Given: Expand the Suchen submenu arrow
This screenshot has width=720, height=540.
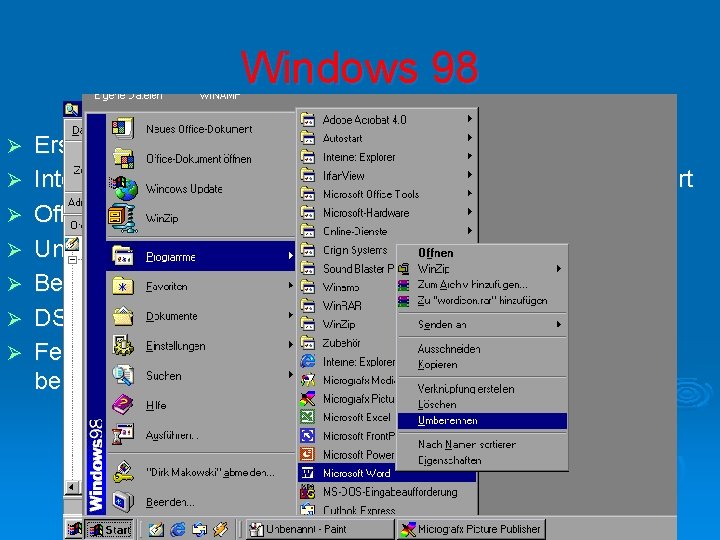Looking at the screenshot, I should click(x=290, y=375).
